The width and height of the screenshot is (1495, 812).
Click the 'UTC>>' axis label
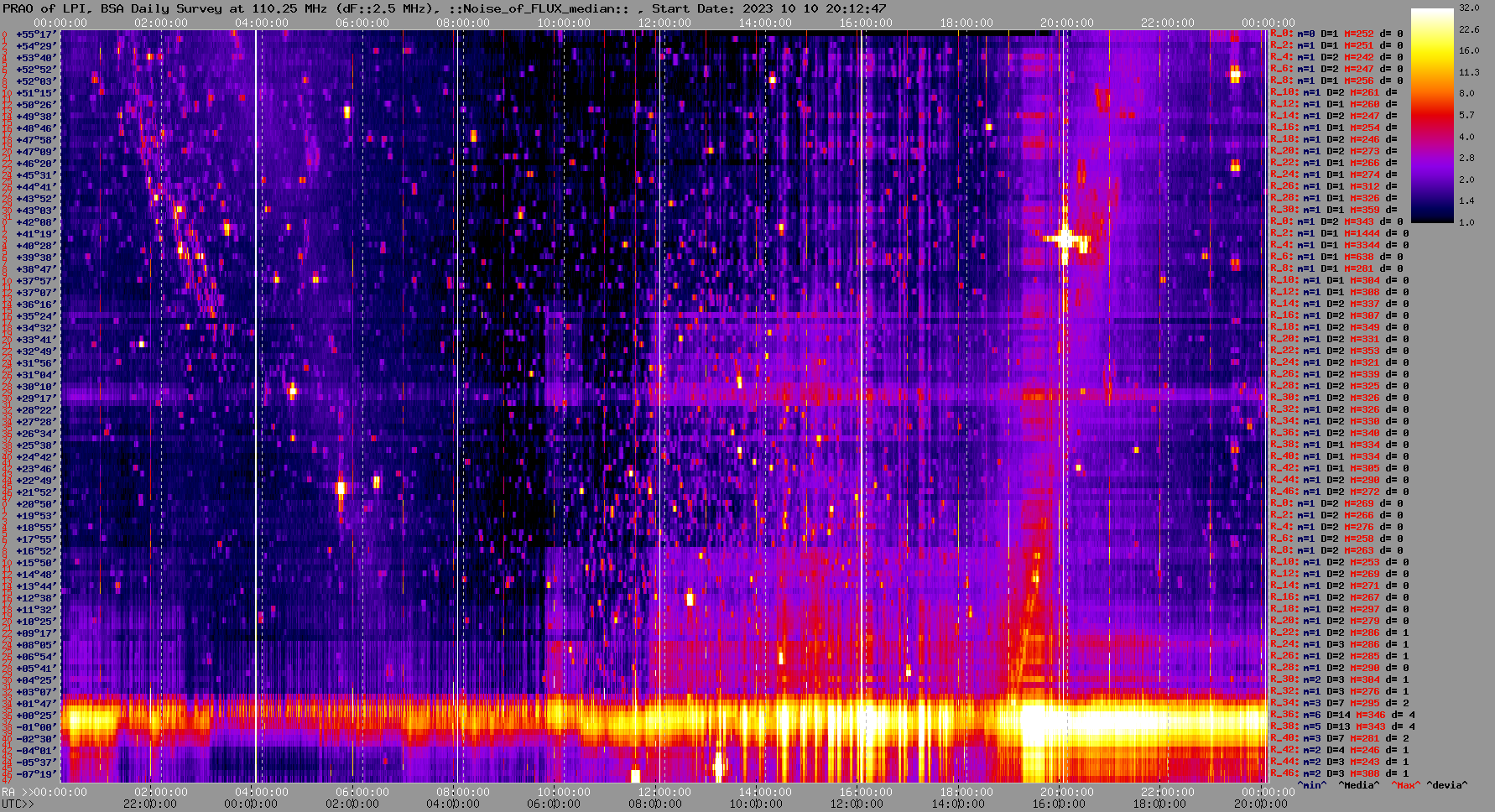pos(17,804)
